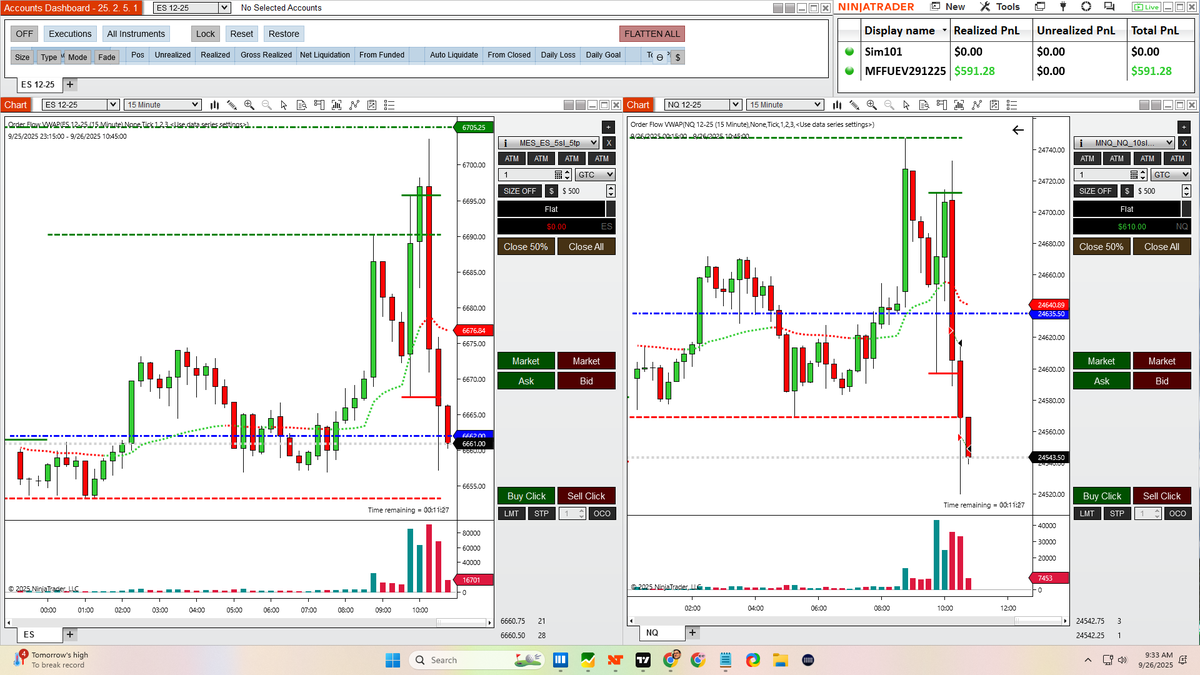The image size is (1200, 675).
Task: Open ES 12-25 instrument dropdown in Accounts Dashboard
Action: click(193, 7)
